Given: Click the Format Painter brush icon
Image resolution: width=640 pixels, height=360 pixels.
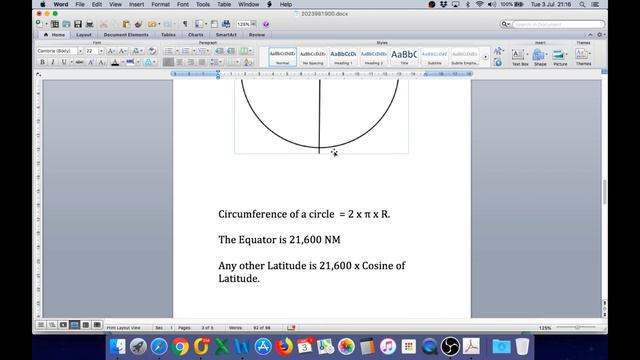Looking at the screenshot, I should pyautogui.click(x=138, y=24).
